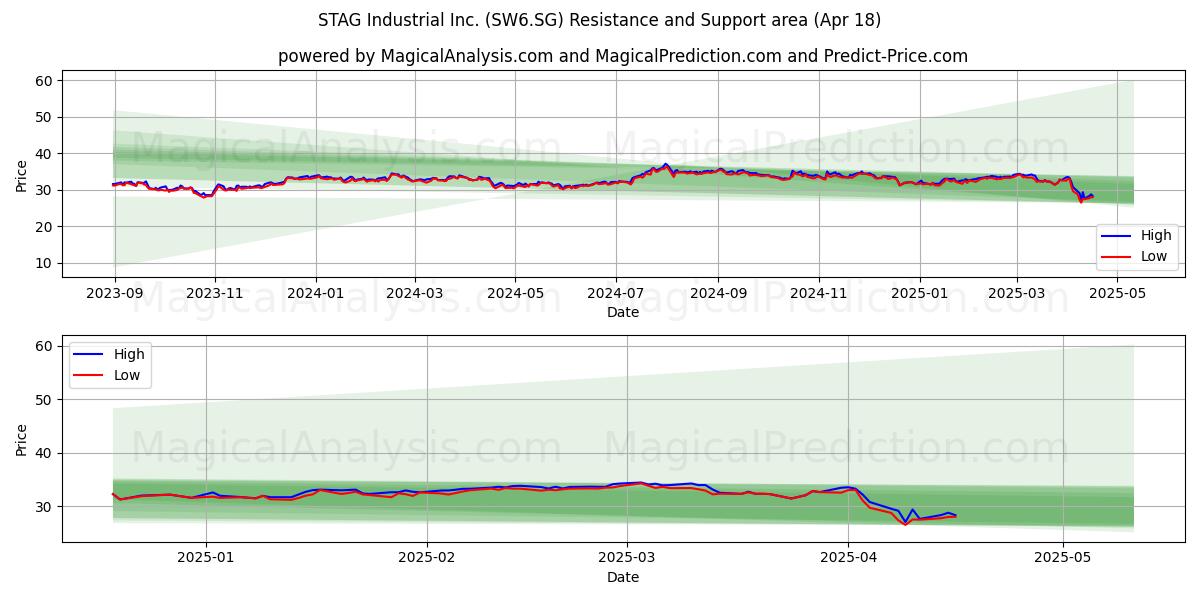This screenshot has height=600, width=1200.
Task: Click the '2025-01' tick label on upper chart
Action: tap(919, 294)
